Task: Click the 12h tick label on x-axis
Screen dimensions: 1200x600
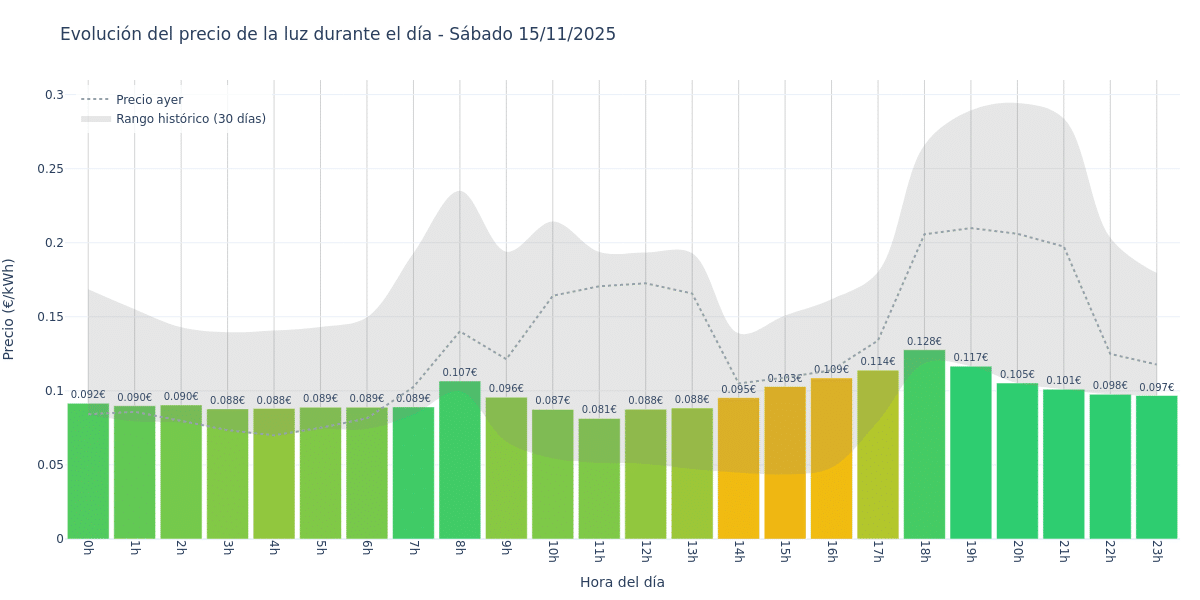Action: pyautogui.click(x=645, y=551)
